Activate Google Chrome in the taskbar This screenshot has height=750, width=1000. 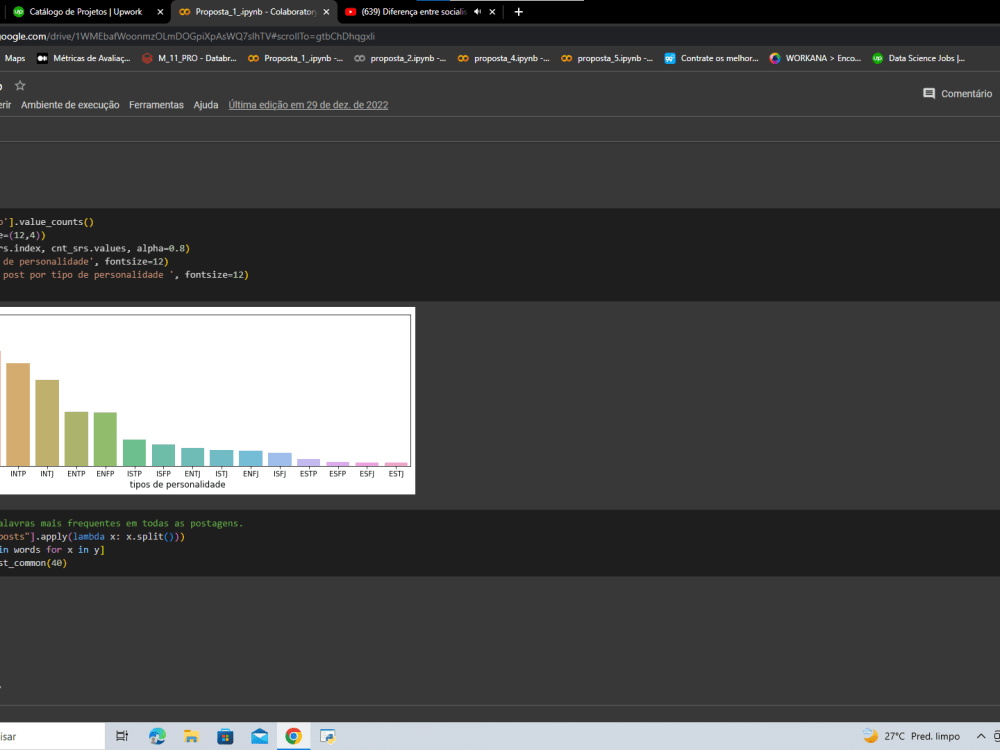pyautogui.click(x=292, y=735)
